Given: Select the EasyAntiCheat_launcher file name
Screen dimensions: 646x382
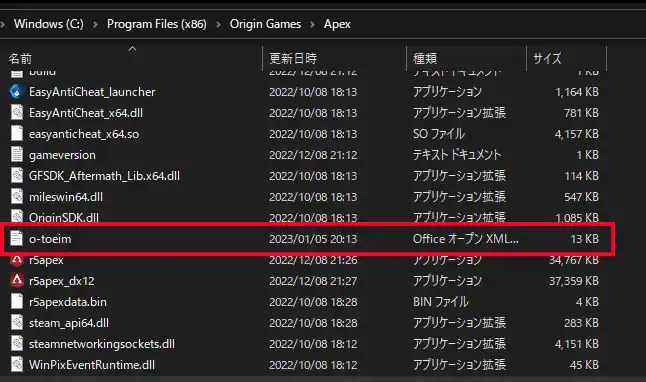Looking at the screenshot, I should pos(92,91).
